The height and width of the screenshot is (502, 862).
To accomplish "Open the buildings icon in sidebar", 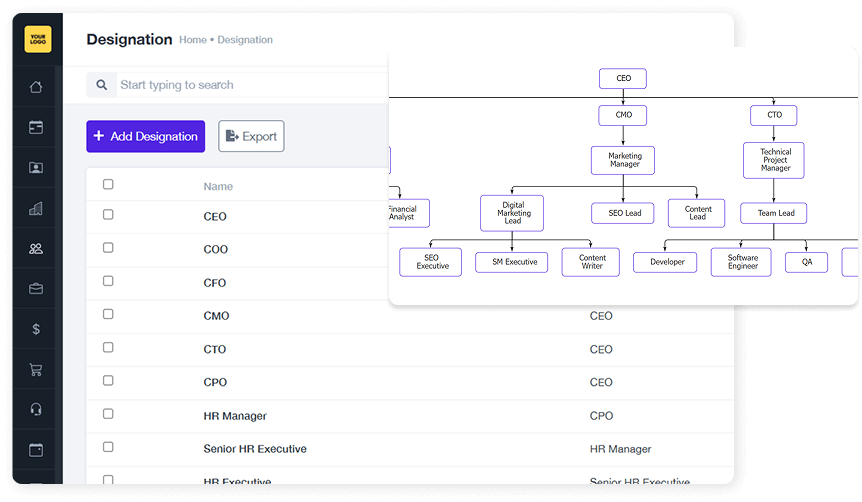I will pos(36,209).
